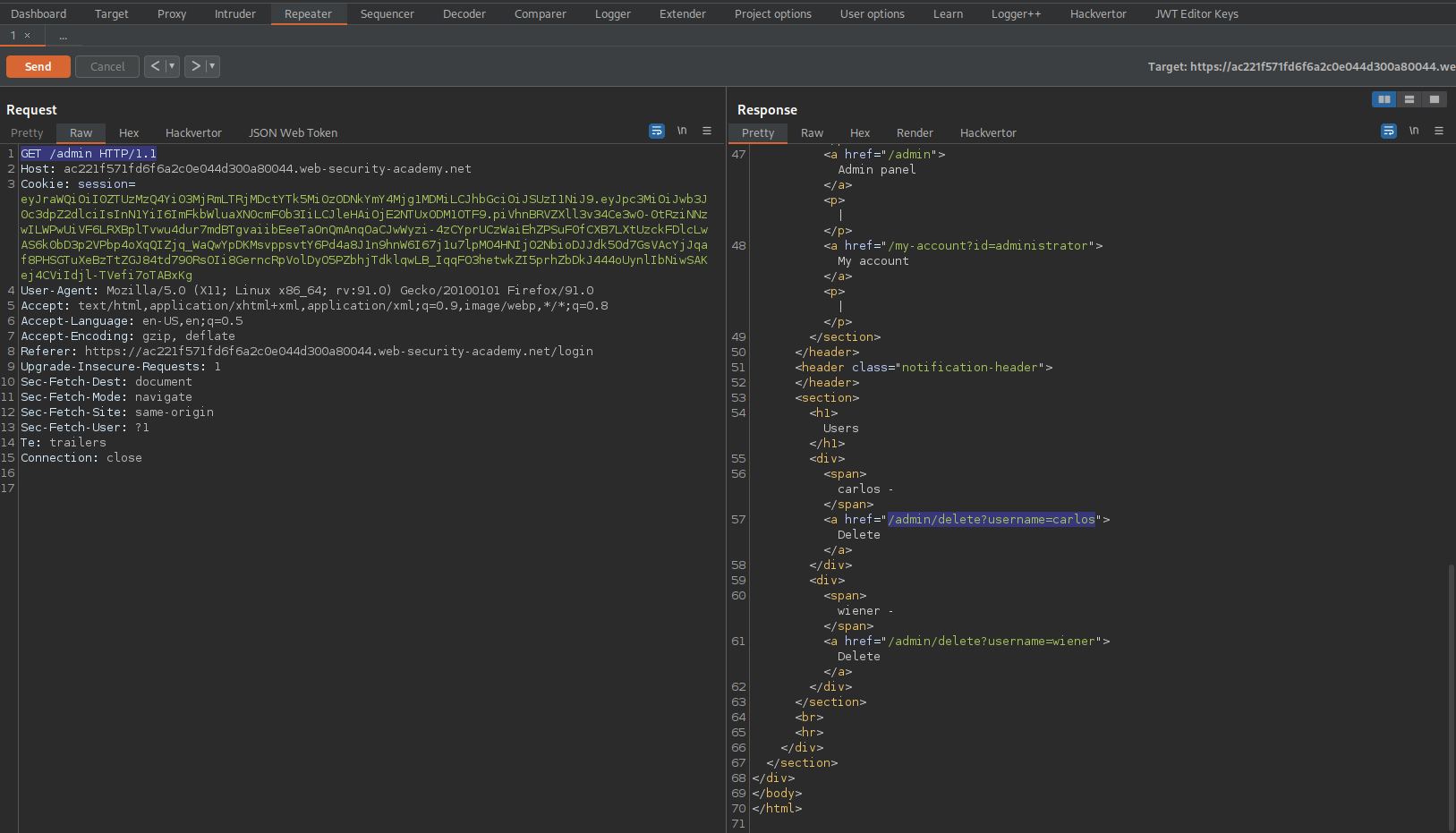
Task: Close Repeater tab 1
Action: [28, 36]
